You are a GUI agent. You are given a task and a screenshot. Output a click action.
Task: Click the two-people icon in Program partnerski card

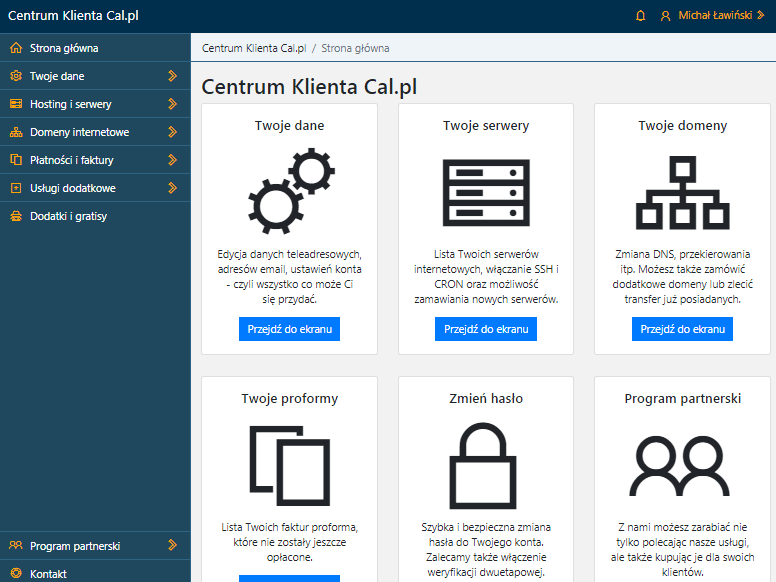(679, 466)
